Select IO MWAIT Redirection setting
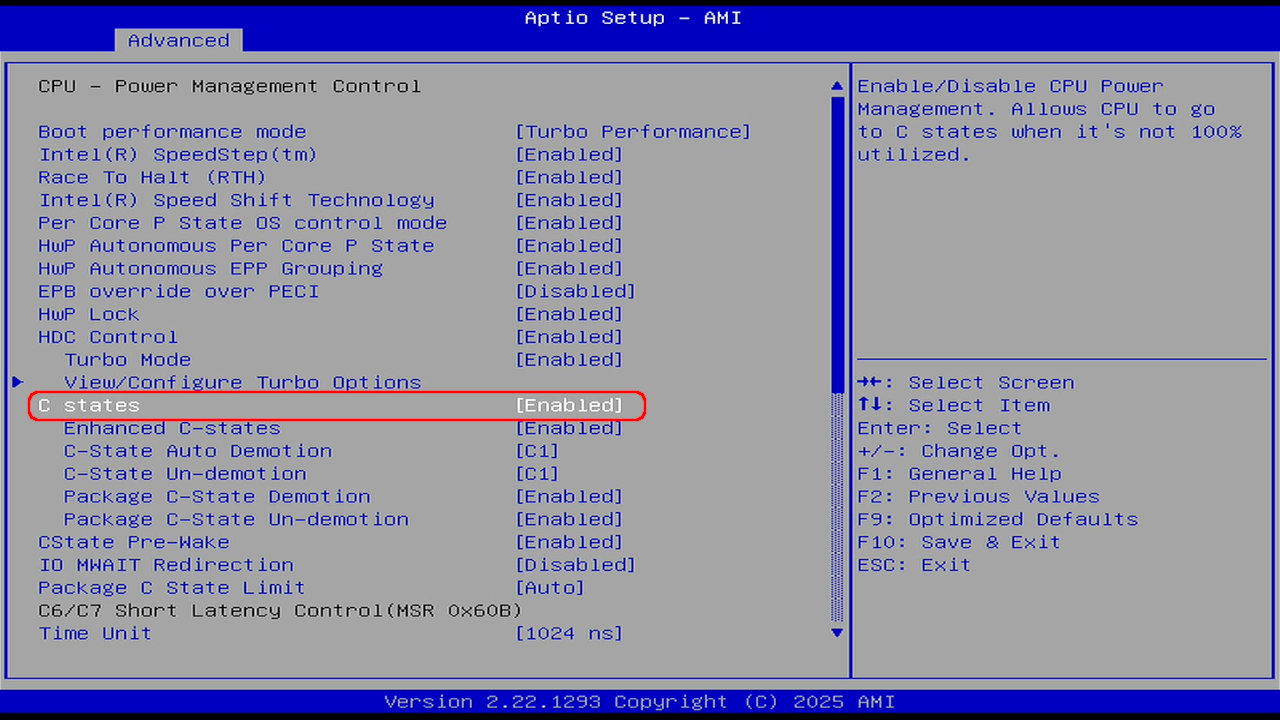The image size is (1280, 720). pos(337,565)
